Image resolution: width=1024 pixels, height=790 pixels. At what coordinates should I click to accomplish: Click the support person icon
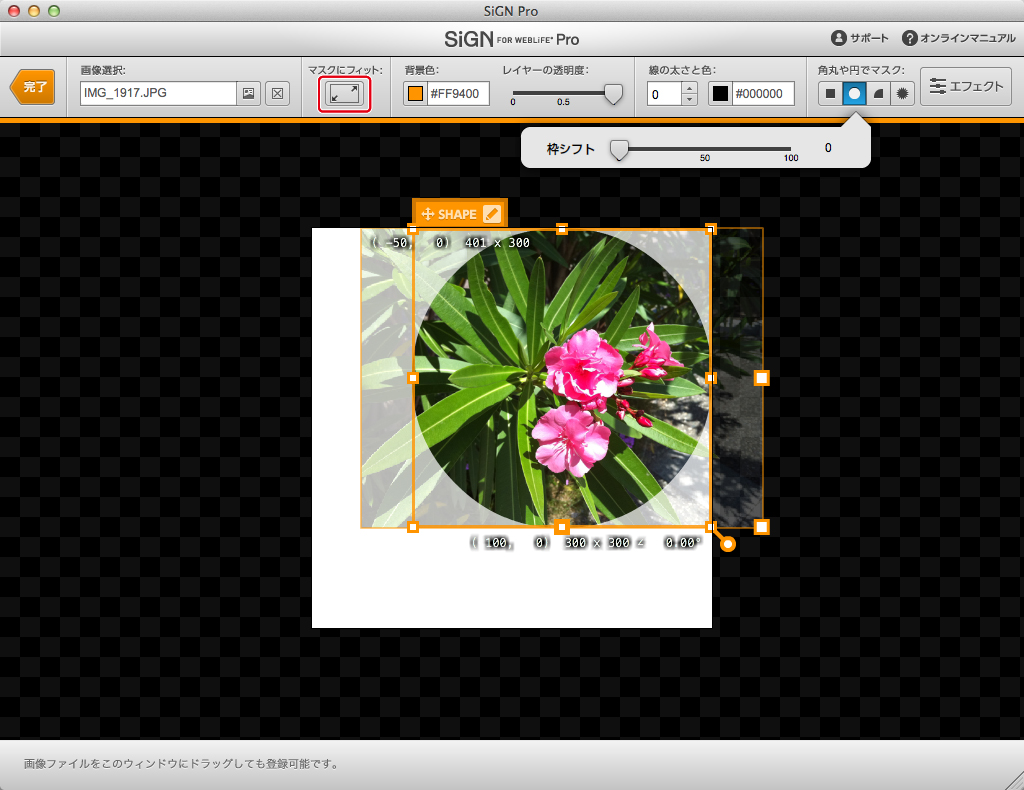[839, 38]
